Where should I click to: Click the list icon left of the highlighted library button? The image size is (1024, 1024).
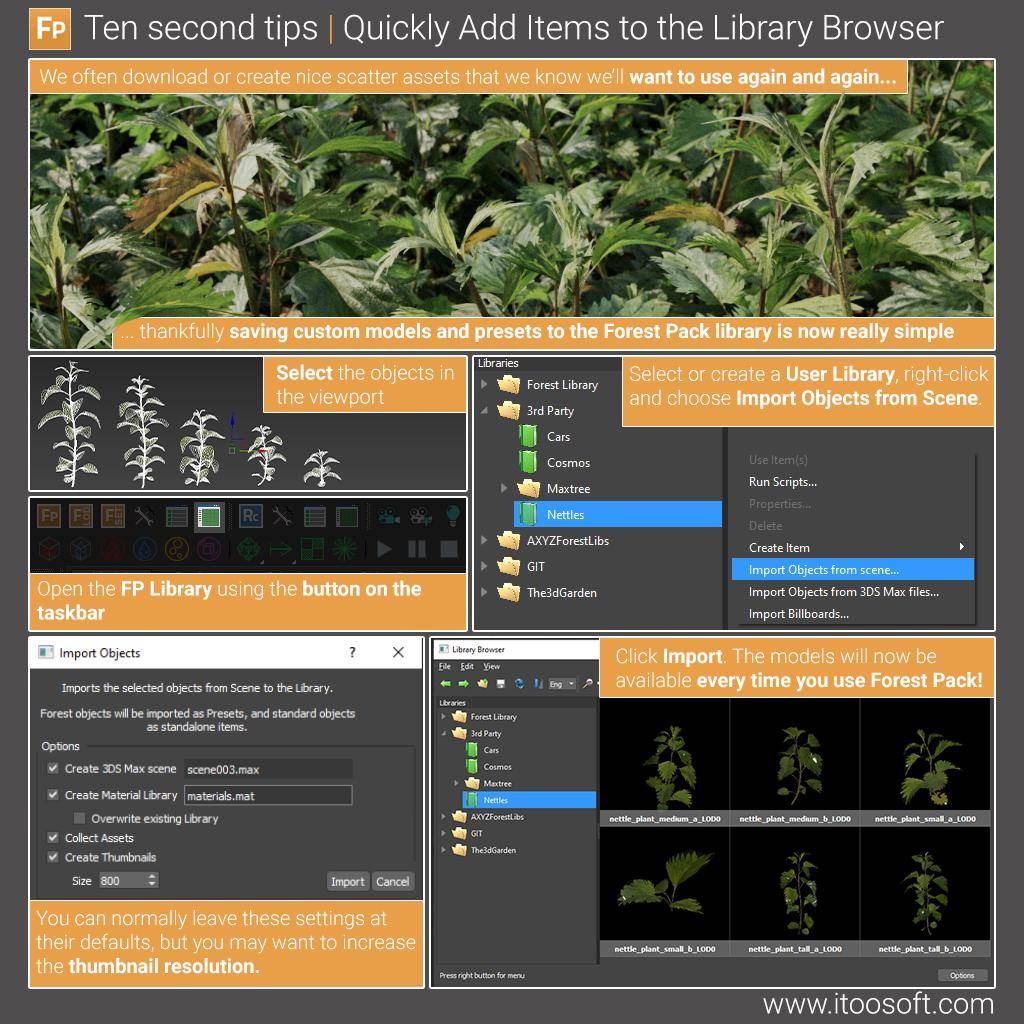coord(176,516)
